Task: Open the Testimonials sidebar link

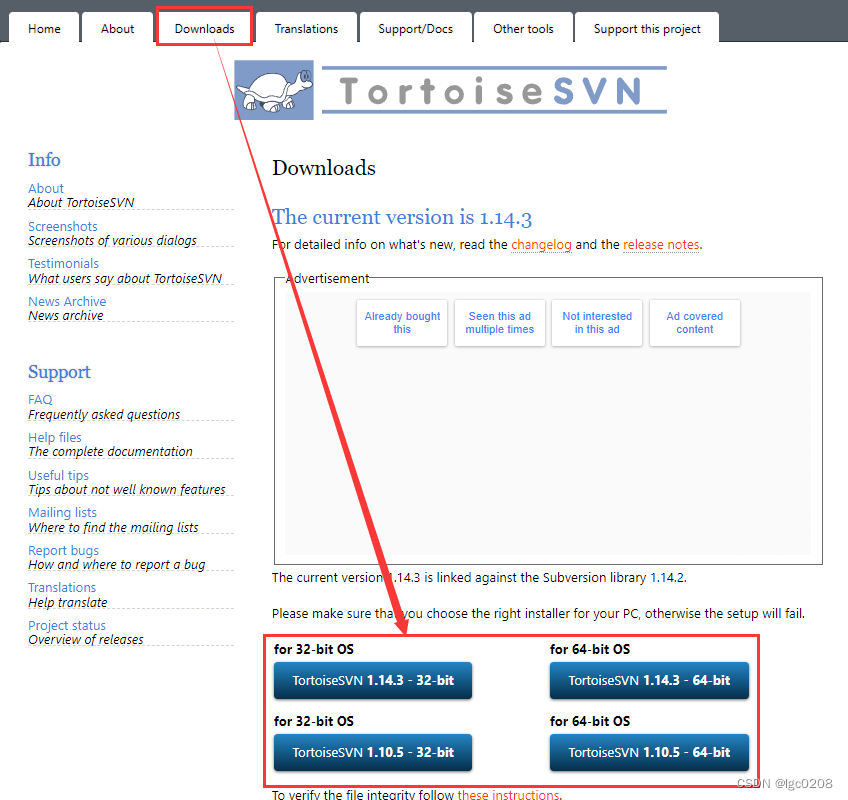Action: point(63,263)
